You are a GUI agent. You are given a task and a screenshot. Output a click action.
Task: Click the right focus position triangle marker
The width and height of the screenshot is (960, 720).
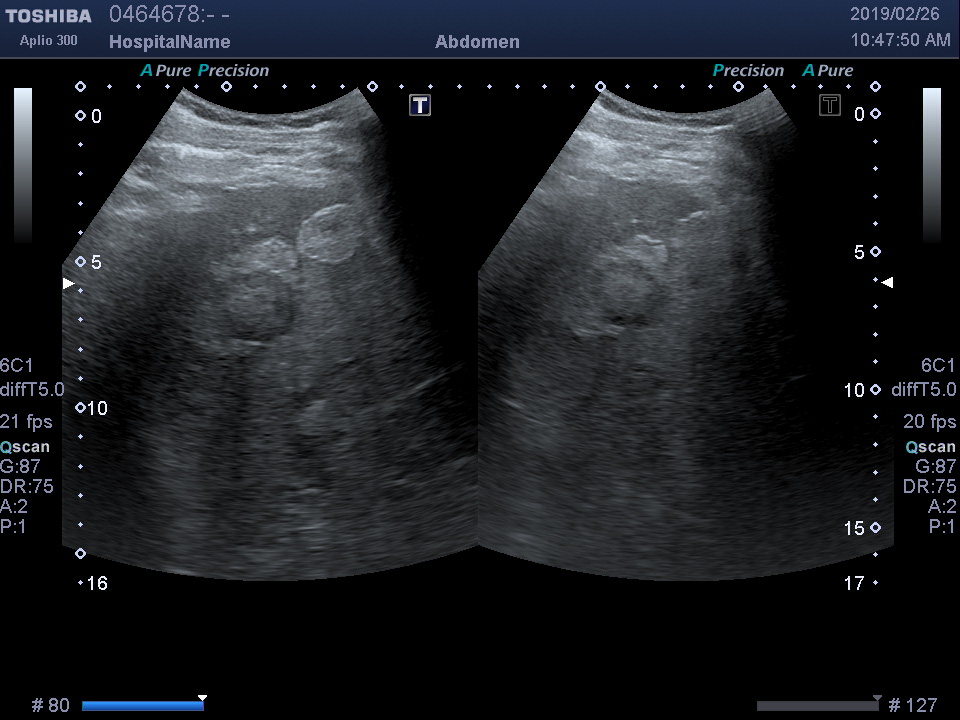click(x=886, y=283)
